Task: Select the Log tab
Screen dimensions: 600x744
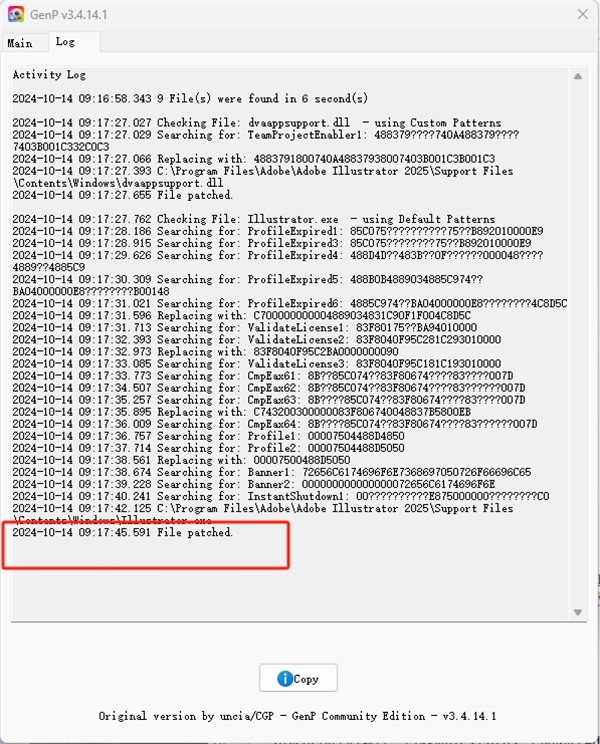Action: tap(65, 42)
